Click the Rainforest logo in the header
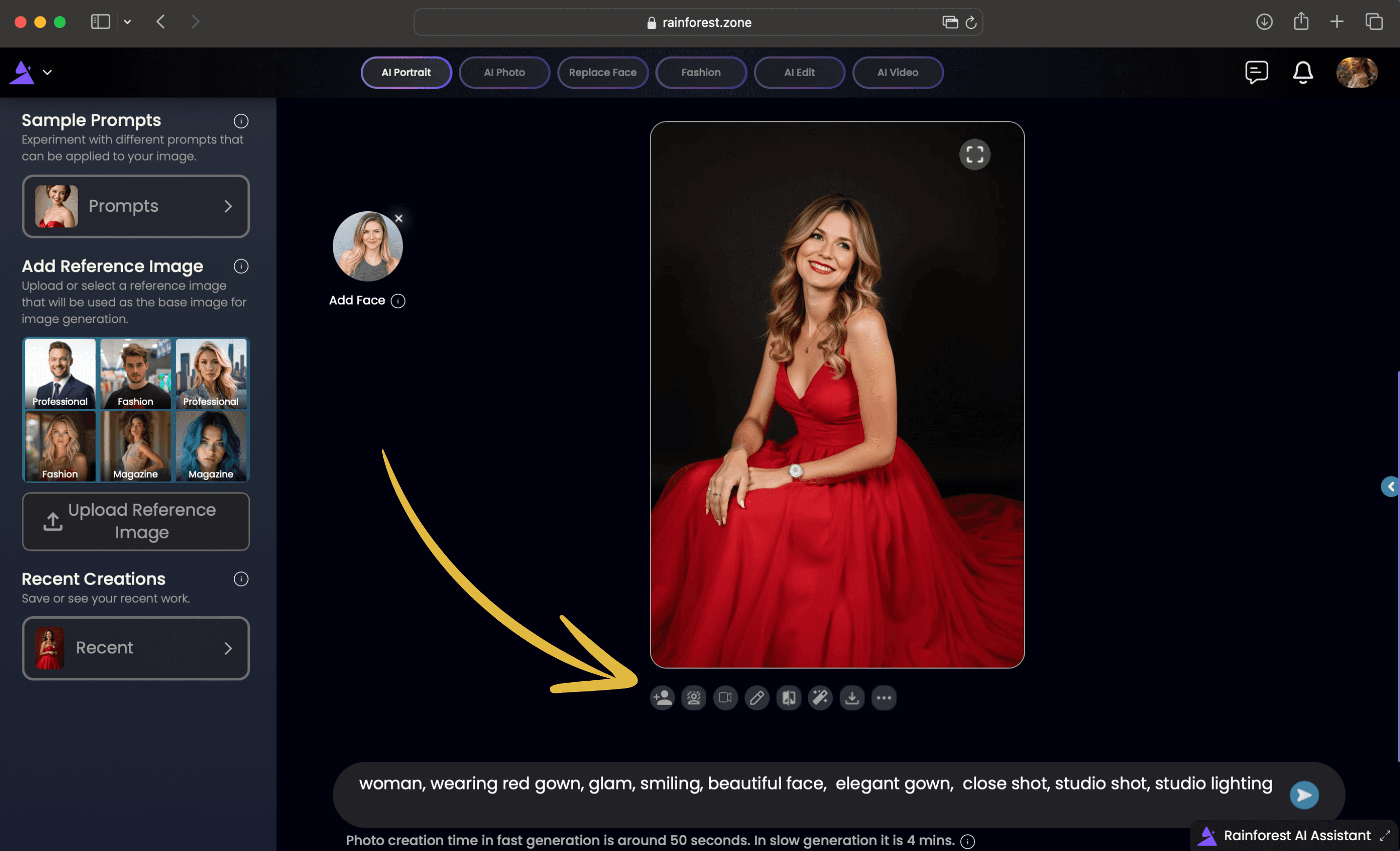Viewport: 1400px width, 851px height. (x=22, y=73)
